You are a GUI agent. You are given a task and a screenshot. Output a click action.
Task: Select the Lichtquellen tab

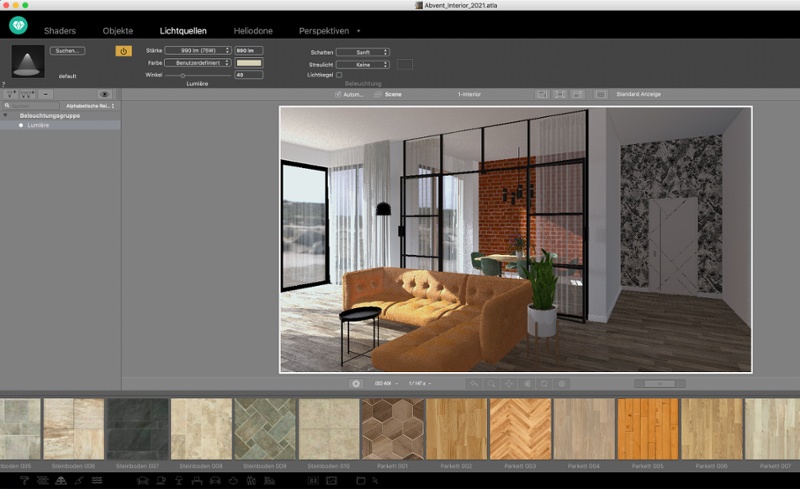pyautogui.click(x=183, y=31)
